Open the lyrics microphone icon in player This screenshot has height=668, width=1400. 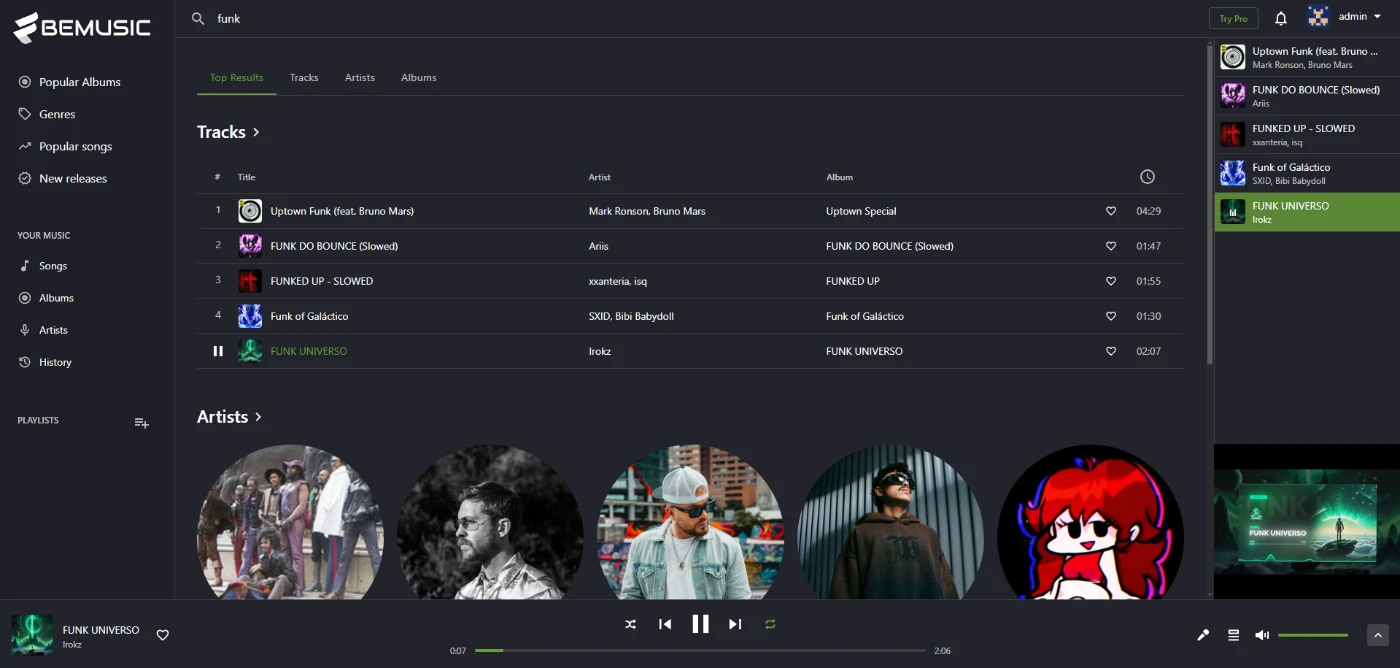[1204, 635]
